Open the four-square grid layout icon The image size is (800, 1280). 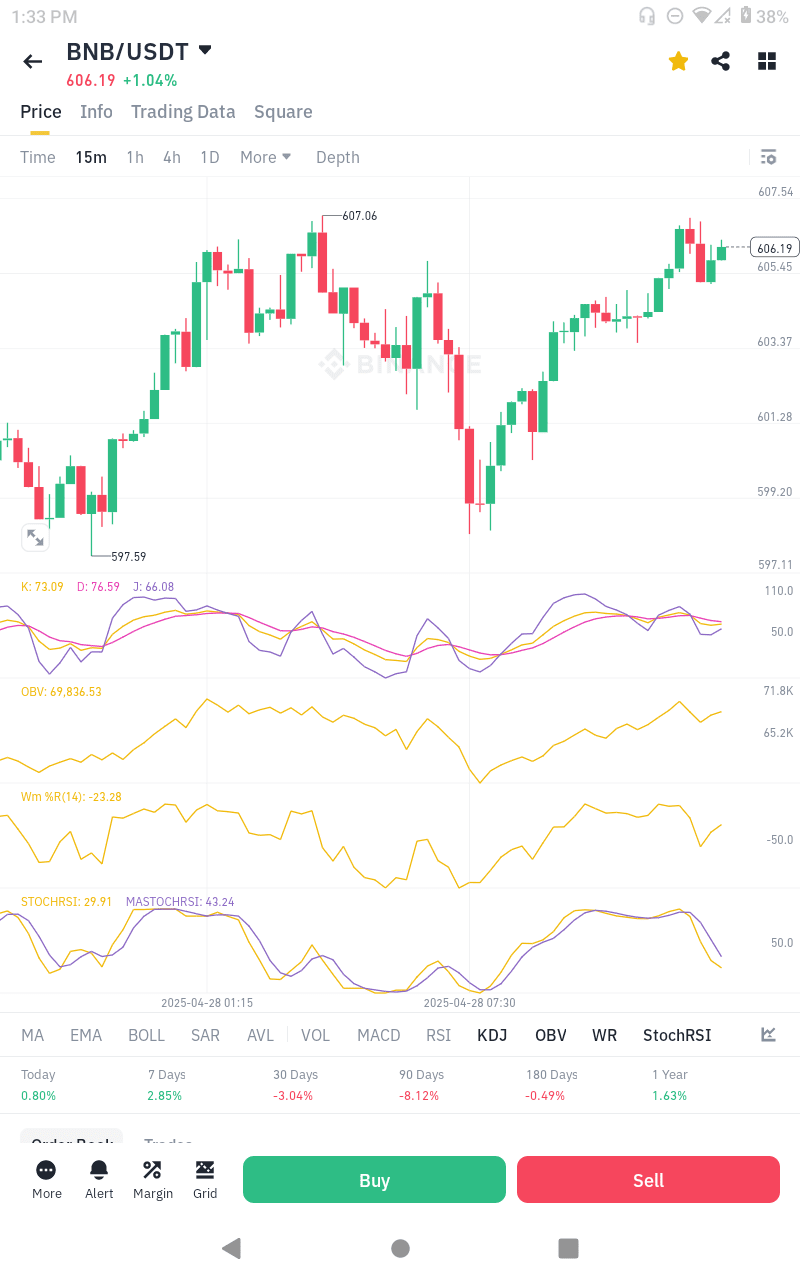[767, 62]
